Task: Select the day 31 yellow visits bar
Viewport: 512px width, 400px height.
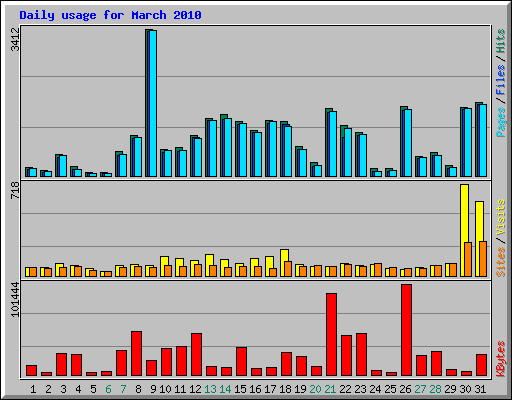Action: click(x=479, y=239)
